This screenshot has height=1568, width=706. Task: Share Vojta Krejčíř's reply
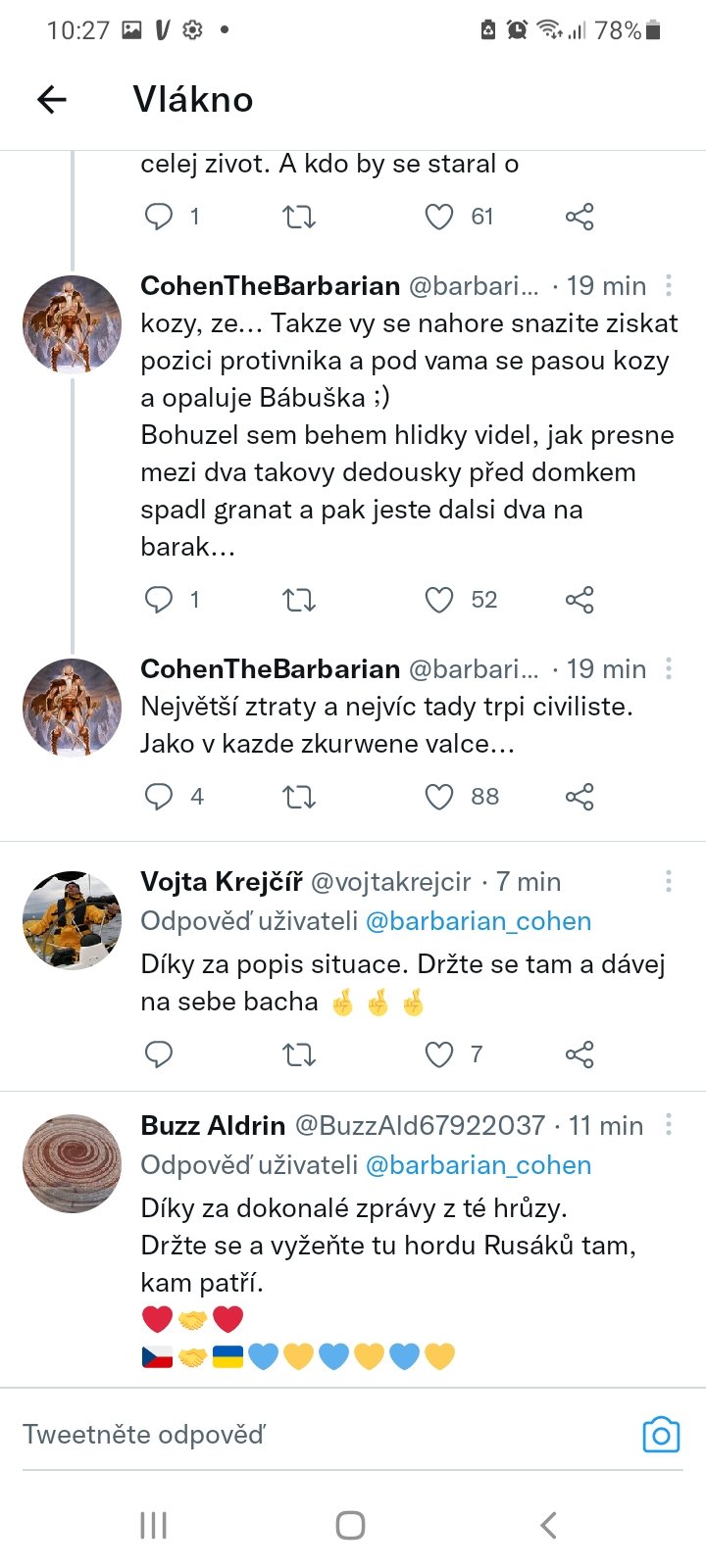tap(580, 1054)
